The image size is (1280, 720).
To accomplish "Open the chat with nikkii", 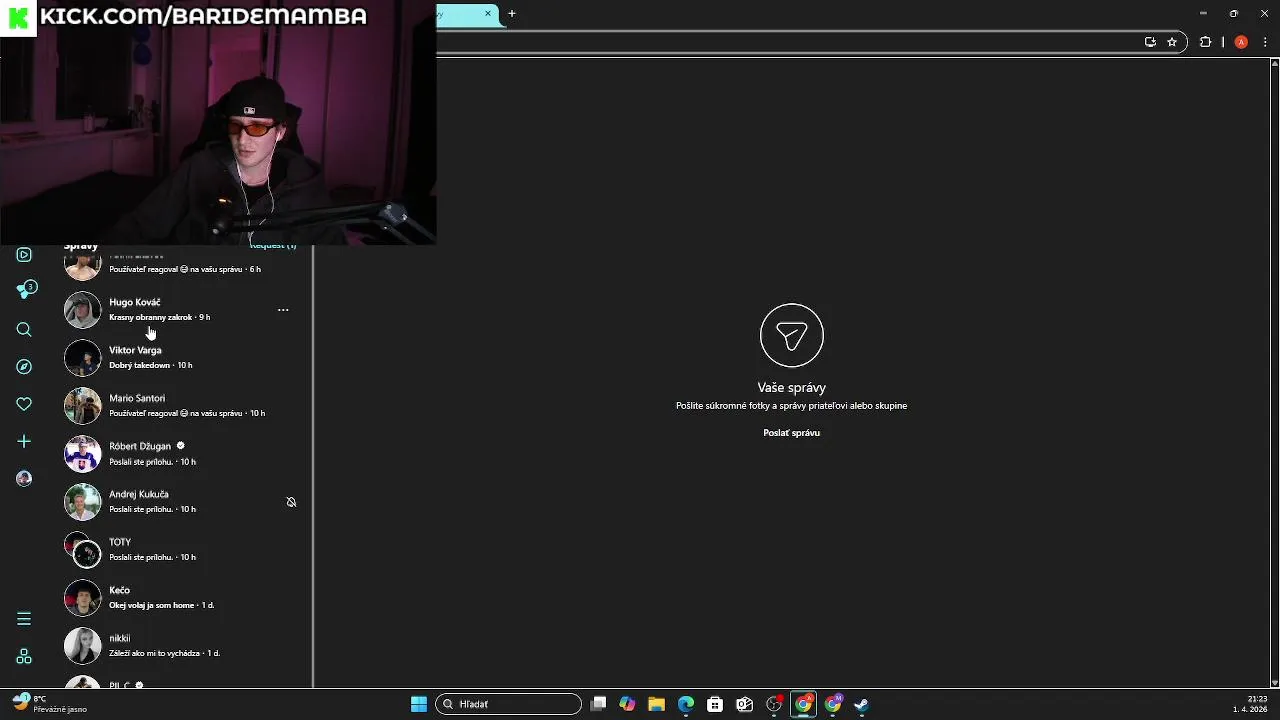I will pyautogui.click(x=180, y=646).
